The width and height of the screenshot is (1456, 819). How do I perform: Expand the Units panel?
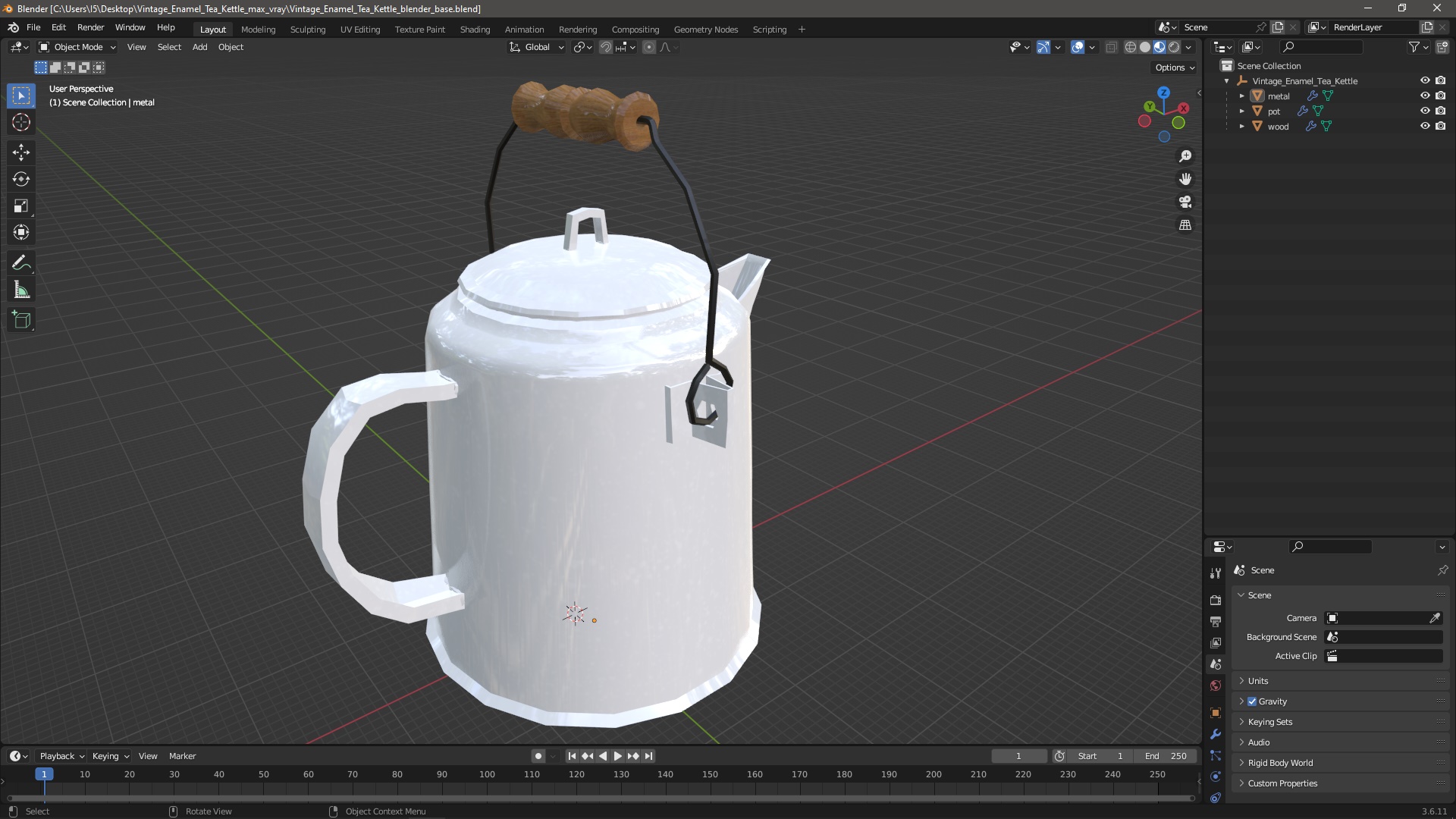click(x=1257, y=681)
